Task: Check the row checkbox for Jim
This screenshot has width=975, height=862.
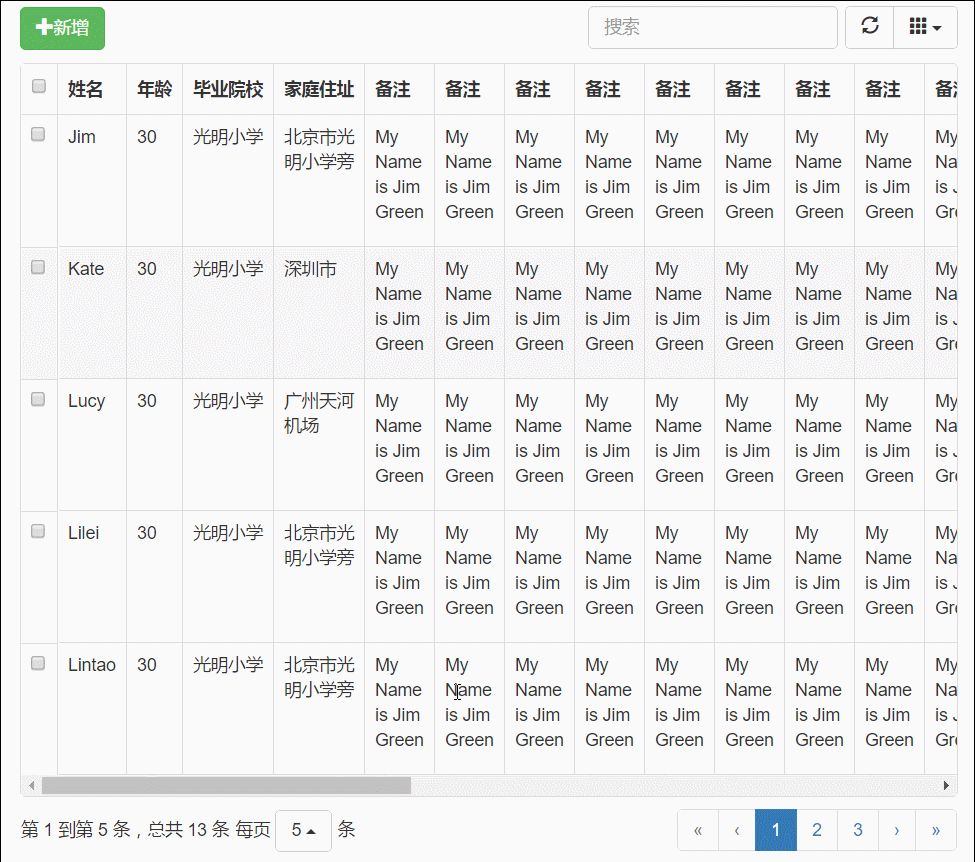Action: (x=38, y=134)
